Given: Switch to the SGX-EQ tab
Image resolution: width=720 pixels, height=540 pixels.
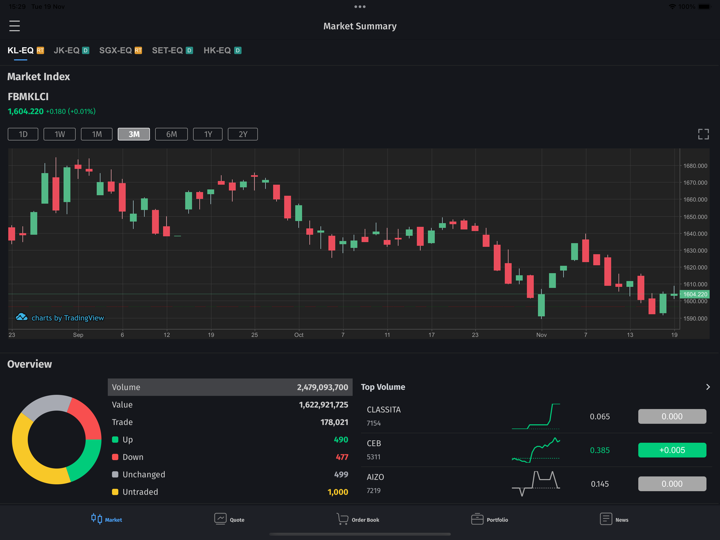Looking at the screenshot, I should tap(120, 50).
